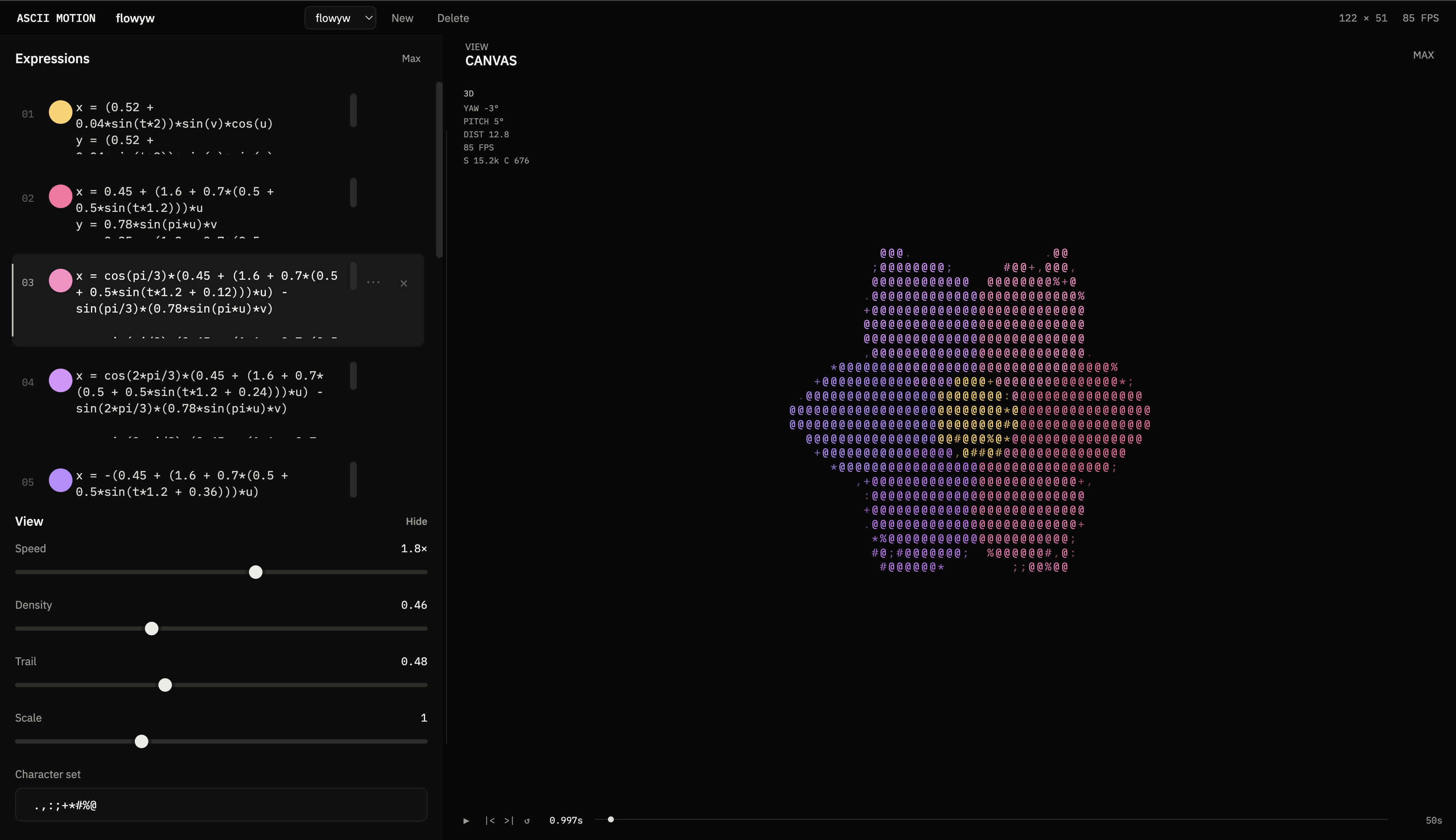Viewport: 1456px width, 840px height.
Task: Click Max in the Expressions panel header
Action: pyautogui.click(x=411, y=58)
